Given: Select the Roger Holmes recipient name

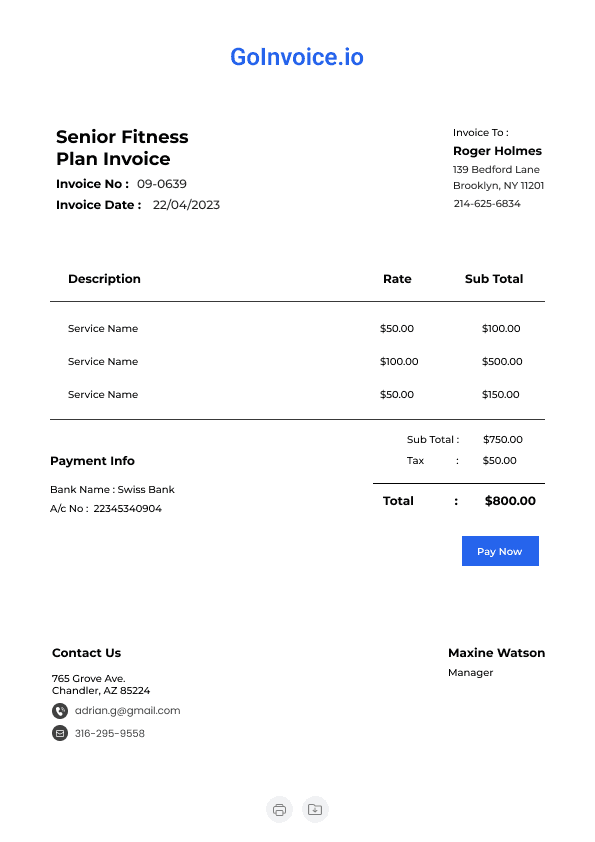Looking at the screenshot, I should pos(497,151).
